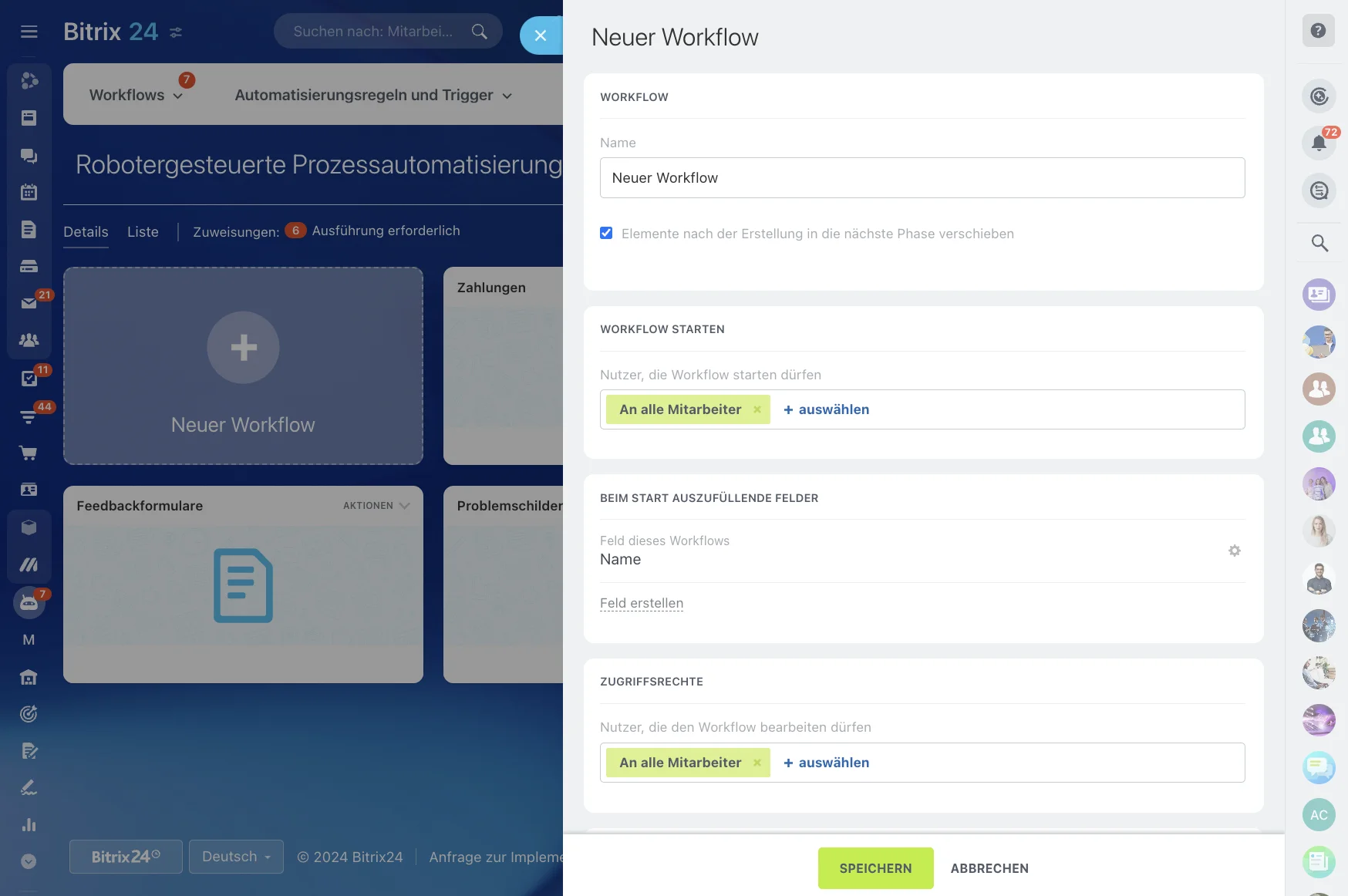Open the Deutsch language selector
Viewport: 1348px width, 896px height.
click(x=236, y=857)
